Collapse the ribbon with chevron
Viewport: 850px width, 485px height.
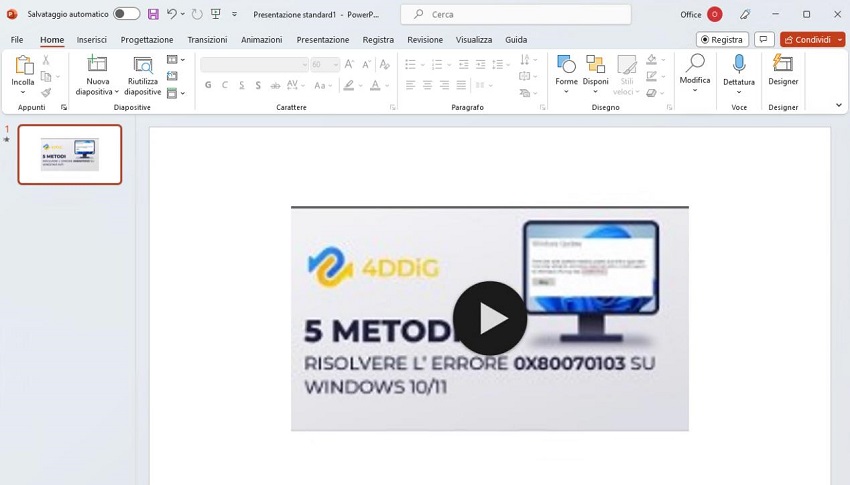[839, 105]
